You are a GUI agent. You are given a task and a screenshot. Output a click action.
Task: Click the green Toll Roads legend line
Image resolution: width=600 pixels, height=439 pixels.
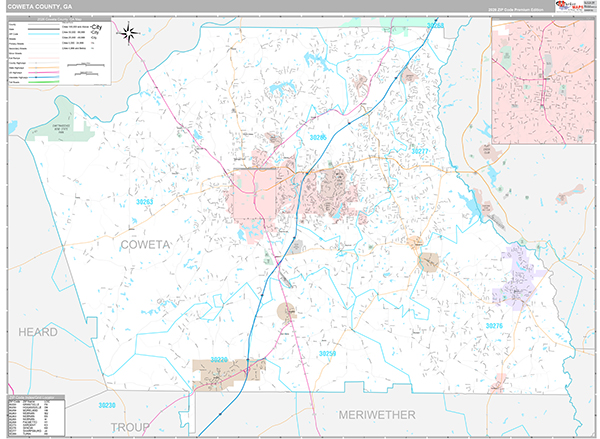(43, 82)
